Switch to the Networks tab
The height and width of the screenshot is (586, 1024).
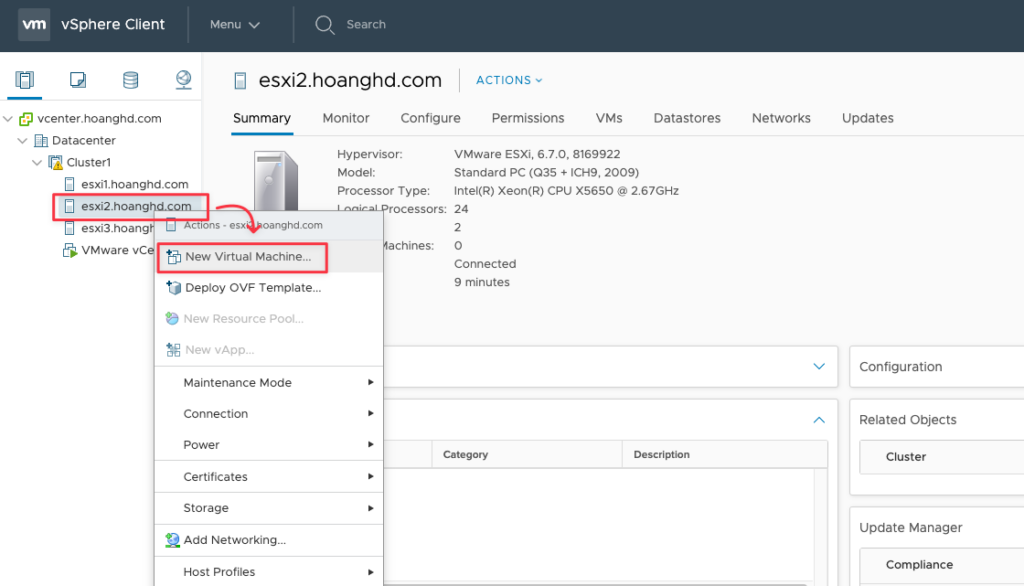click(x=781, y=118)
